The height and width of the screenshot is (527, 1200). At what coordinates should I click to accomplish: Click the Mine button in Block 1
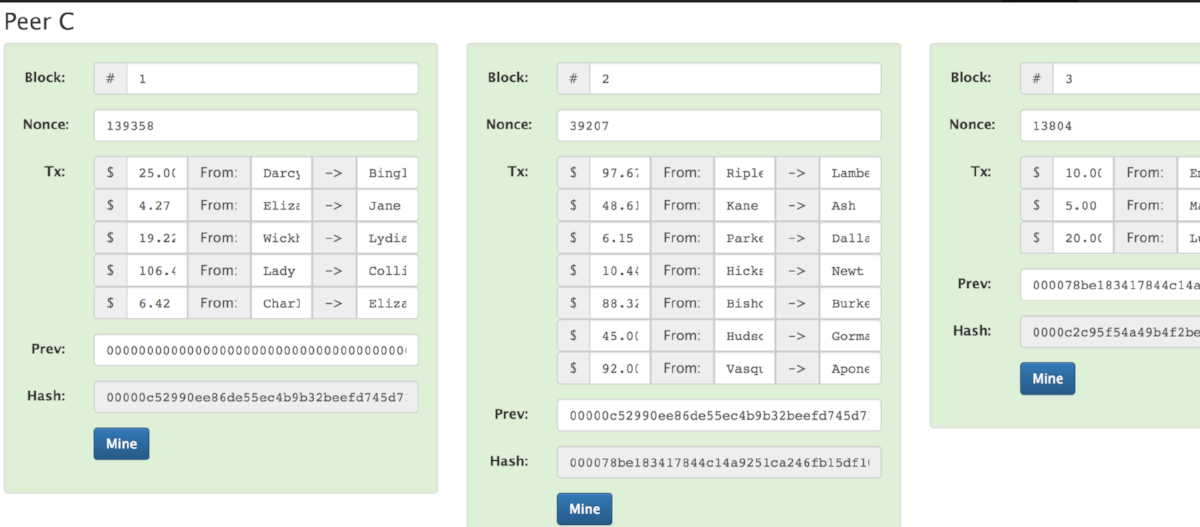pyautogui.click(x=121, y=443)
